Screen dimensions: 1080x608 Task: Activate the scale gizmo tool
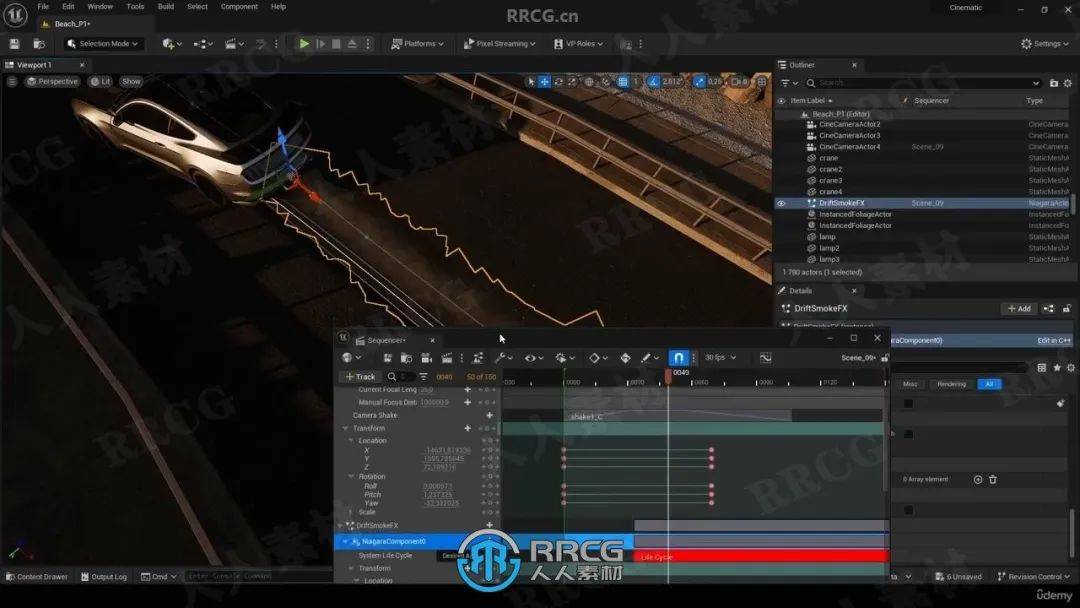point(572,81)
